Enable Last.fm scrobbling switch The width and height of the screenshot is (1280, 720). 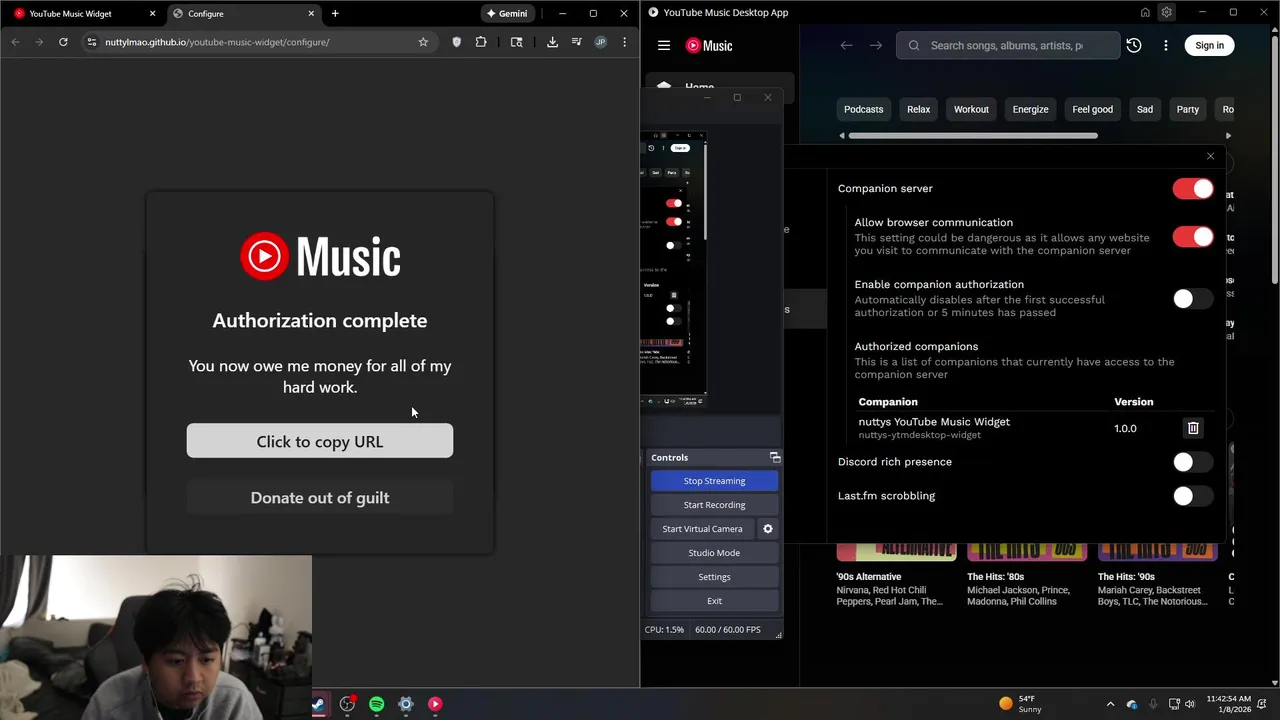(x=1192, y=496)
